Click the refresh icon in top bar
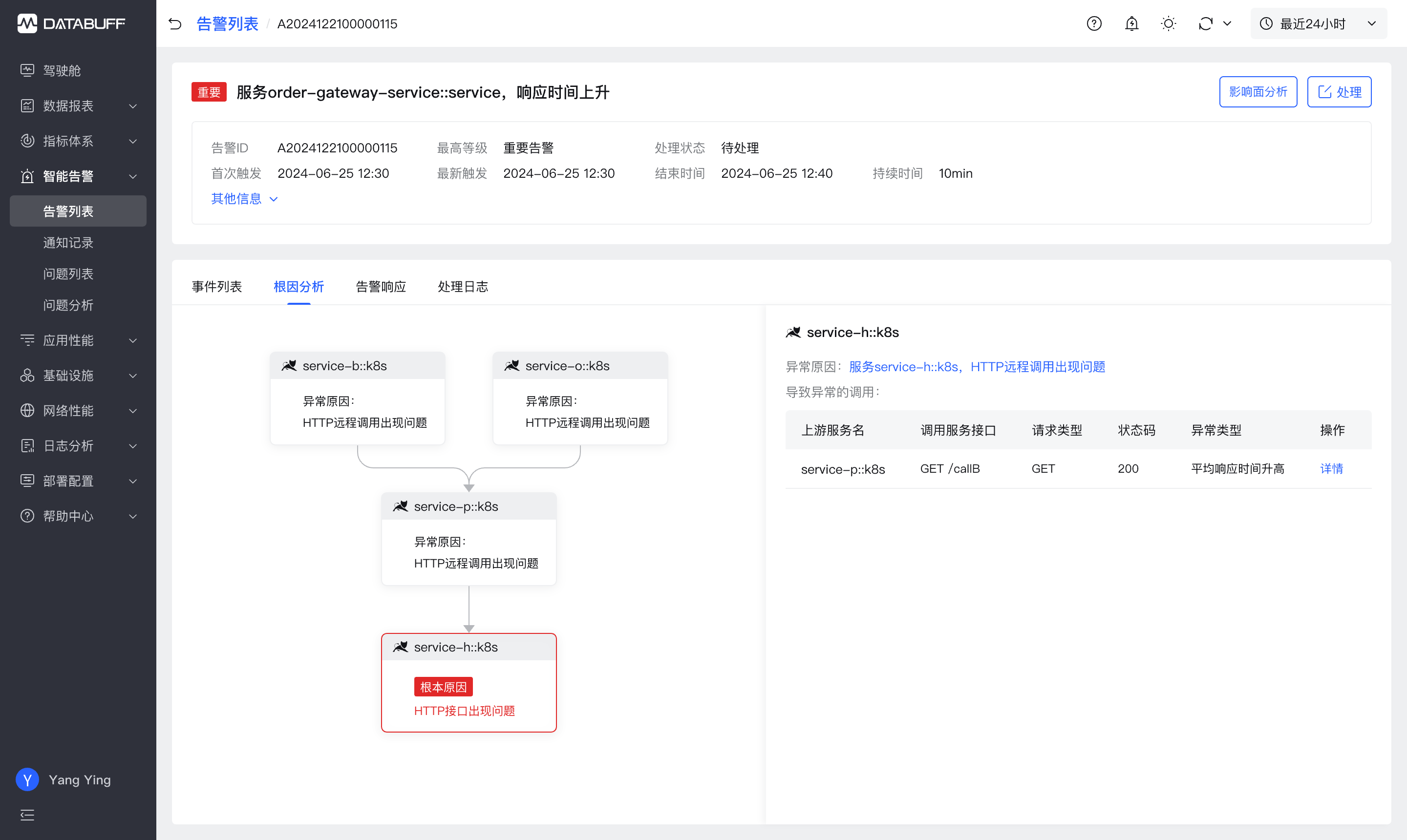 coord(1205,24)
